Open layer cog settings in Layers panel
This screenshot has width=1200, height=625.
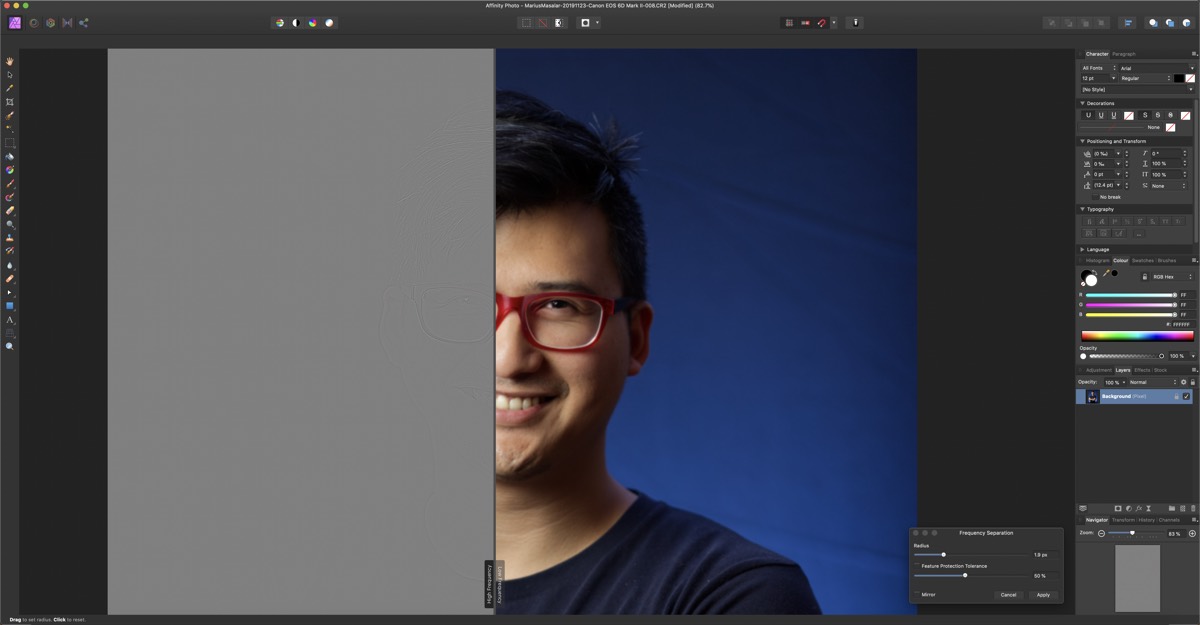pyautogui.click(x=1184, y=382)
